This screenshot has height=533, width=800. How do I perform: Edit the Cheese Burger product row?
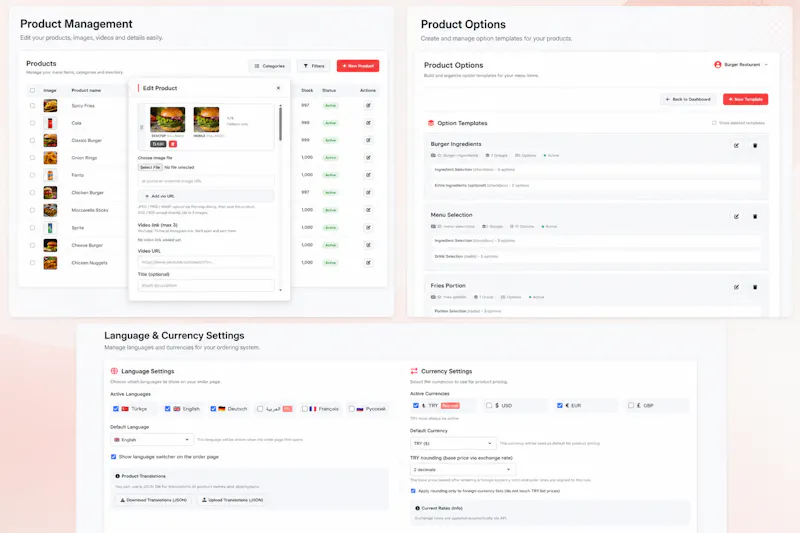tap(368, 245)
